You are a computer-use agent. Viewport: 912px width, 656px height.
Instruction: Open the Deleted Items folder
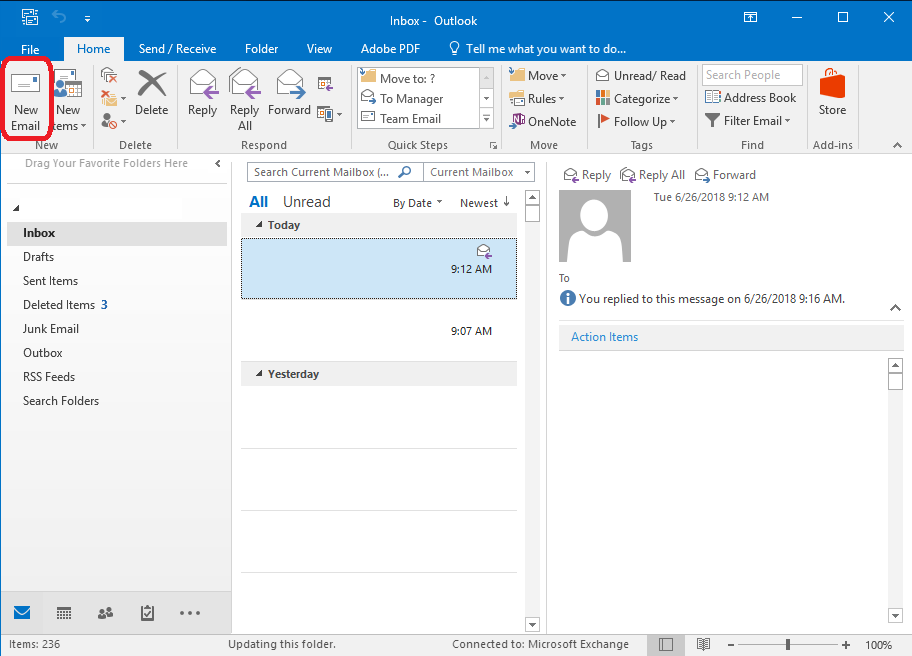117,305
